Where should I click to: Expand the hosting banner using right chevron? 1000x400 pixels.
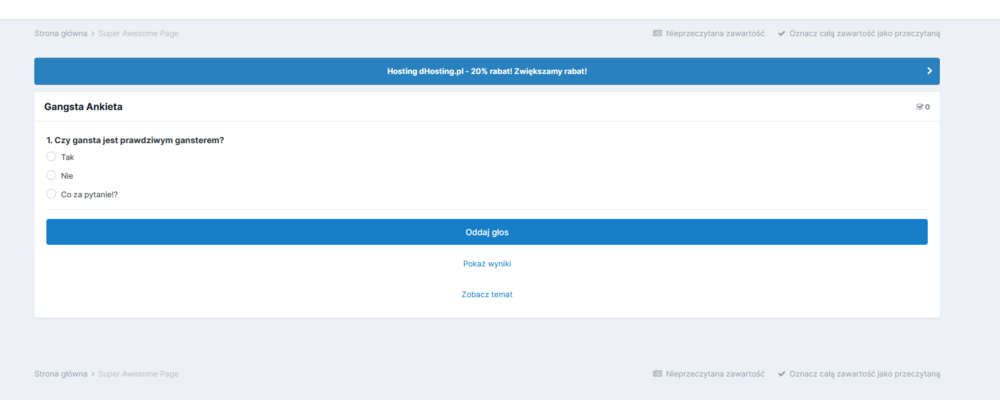click(929, 71)
